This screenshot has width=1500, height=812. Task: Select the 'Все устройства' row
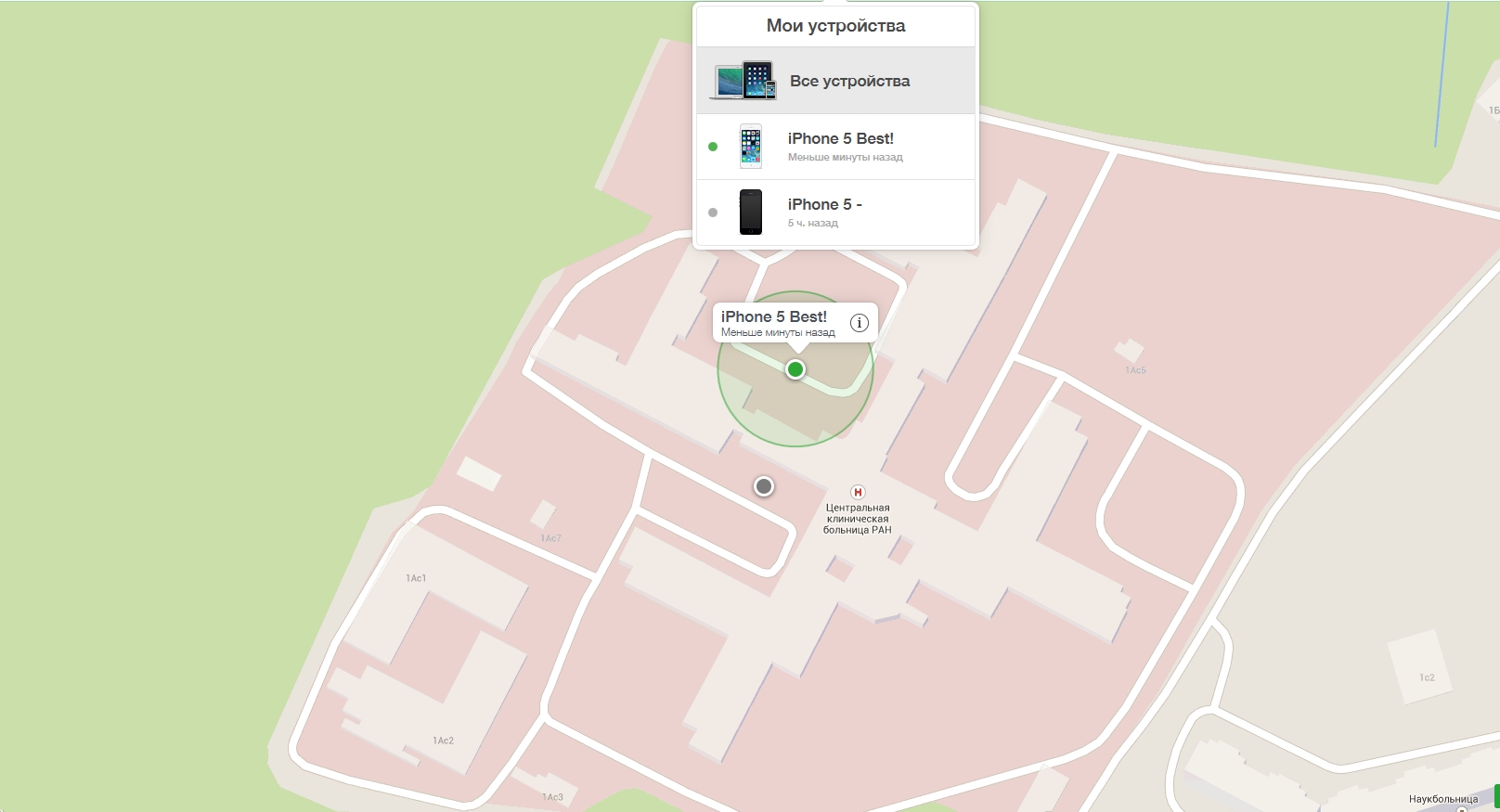coord(835,81)
